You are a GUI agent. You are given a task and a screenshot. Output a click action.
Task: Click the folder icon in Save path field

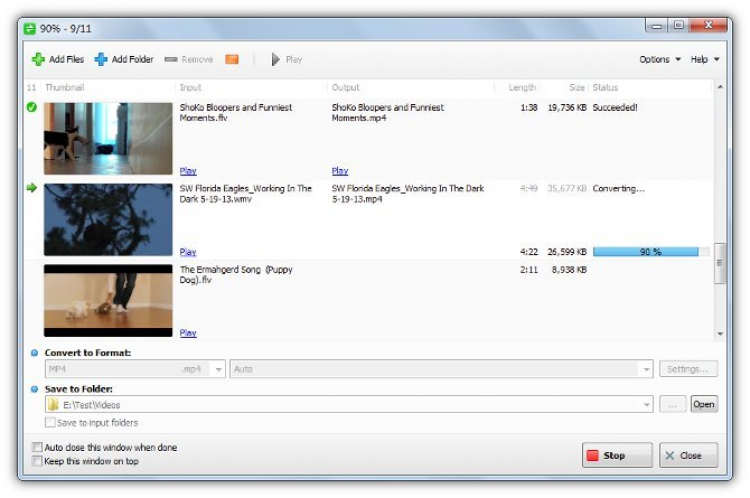click(x=54, y=405)
